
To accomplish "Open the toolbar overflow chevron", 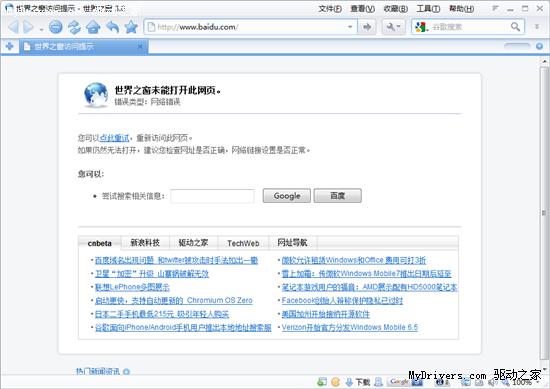I will click(537, 27).
